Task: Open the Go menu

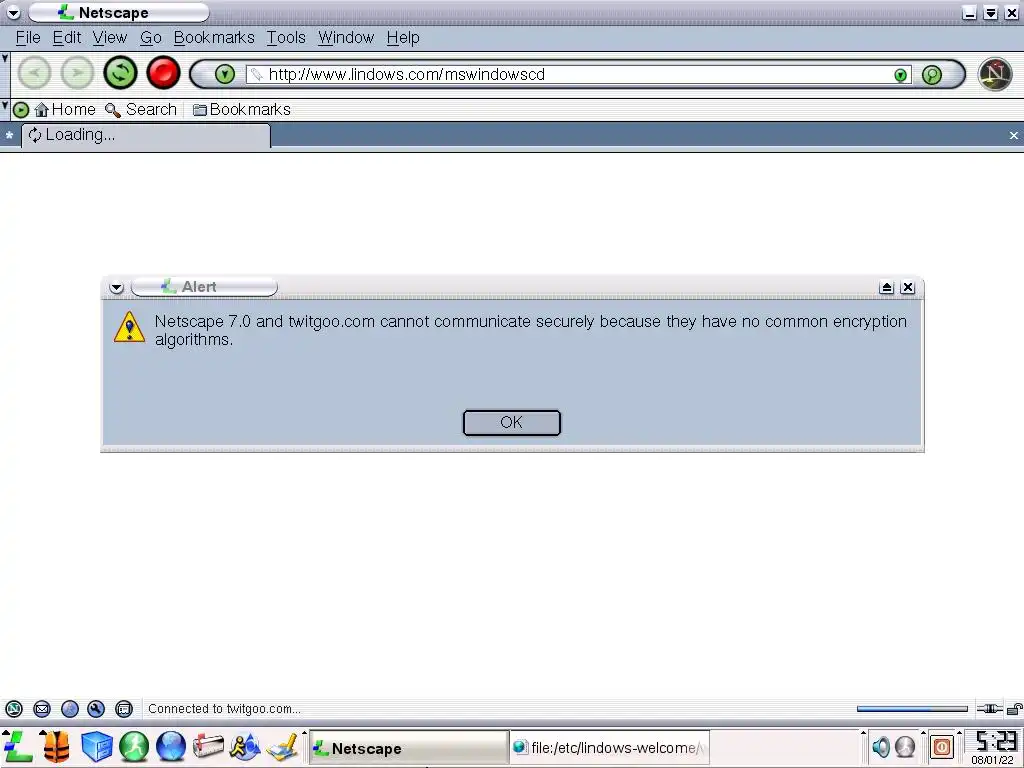Action: pos(151,38)
